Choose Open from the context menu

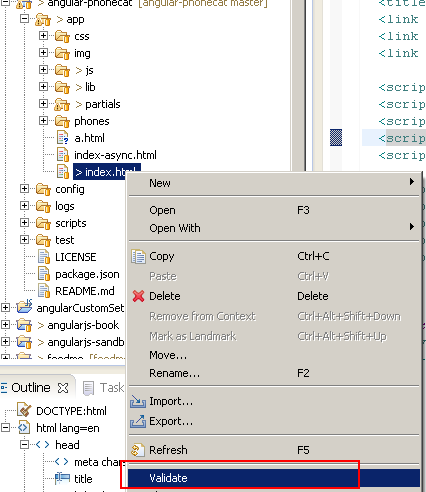[274, 210]
